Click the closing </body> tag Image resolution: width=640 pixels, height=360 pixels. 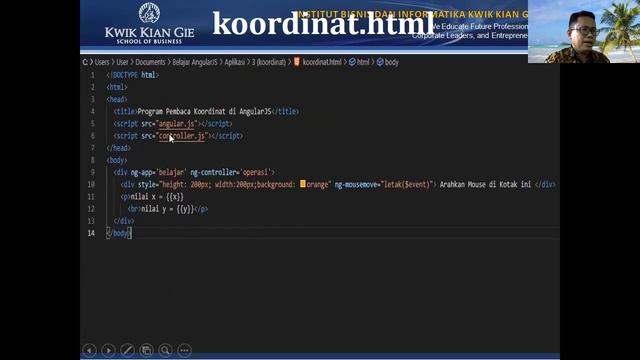tap(118, 233)
